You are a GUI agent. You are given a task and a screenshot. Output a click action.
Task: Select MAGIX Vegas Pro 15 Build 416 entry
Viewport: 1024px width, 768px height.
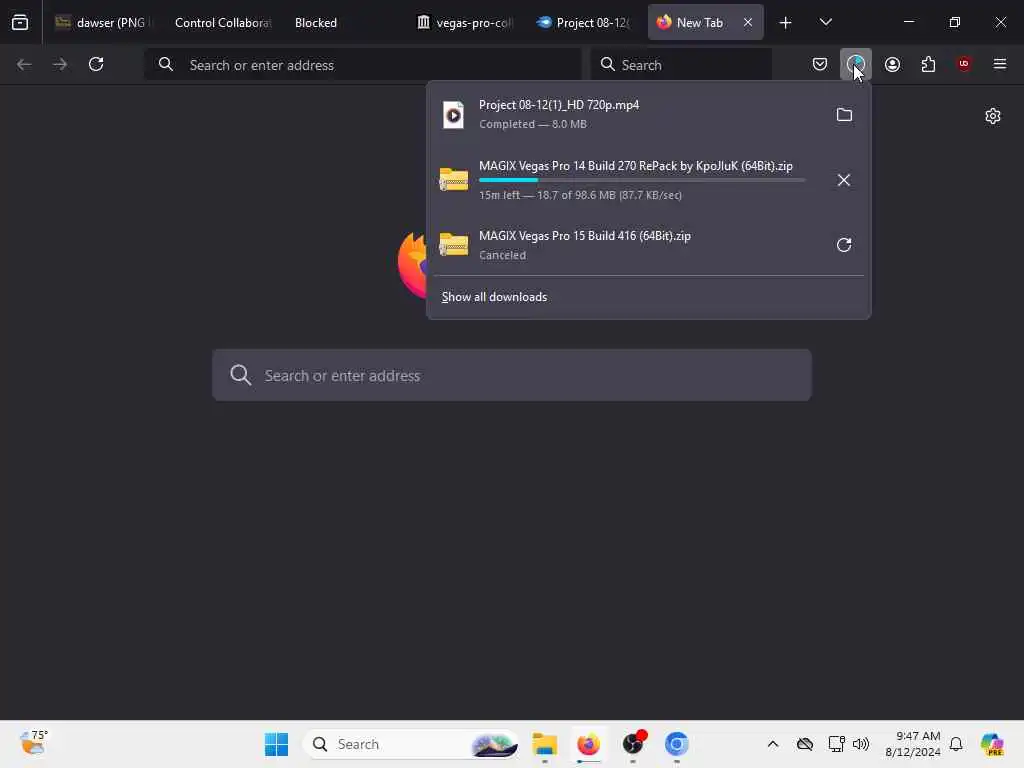pos(627,245)
